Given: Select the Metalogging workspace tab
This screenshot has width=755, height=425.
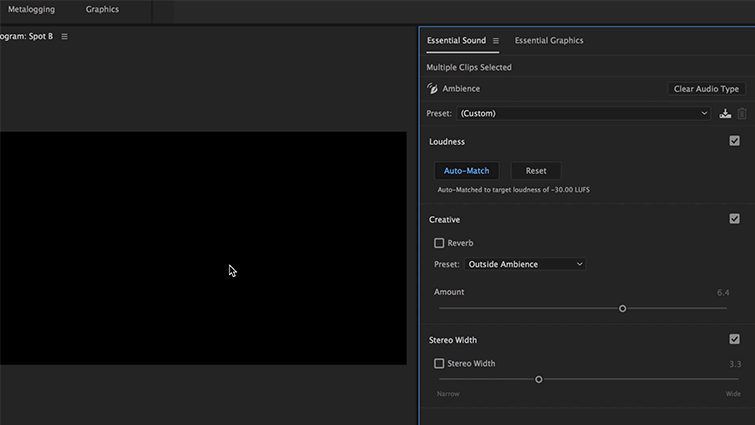Looking at the screenshot, I should pyautogui.click(x=31, y=10).
